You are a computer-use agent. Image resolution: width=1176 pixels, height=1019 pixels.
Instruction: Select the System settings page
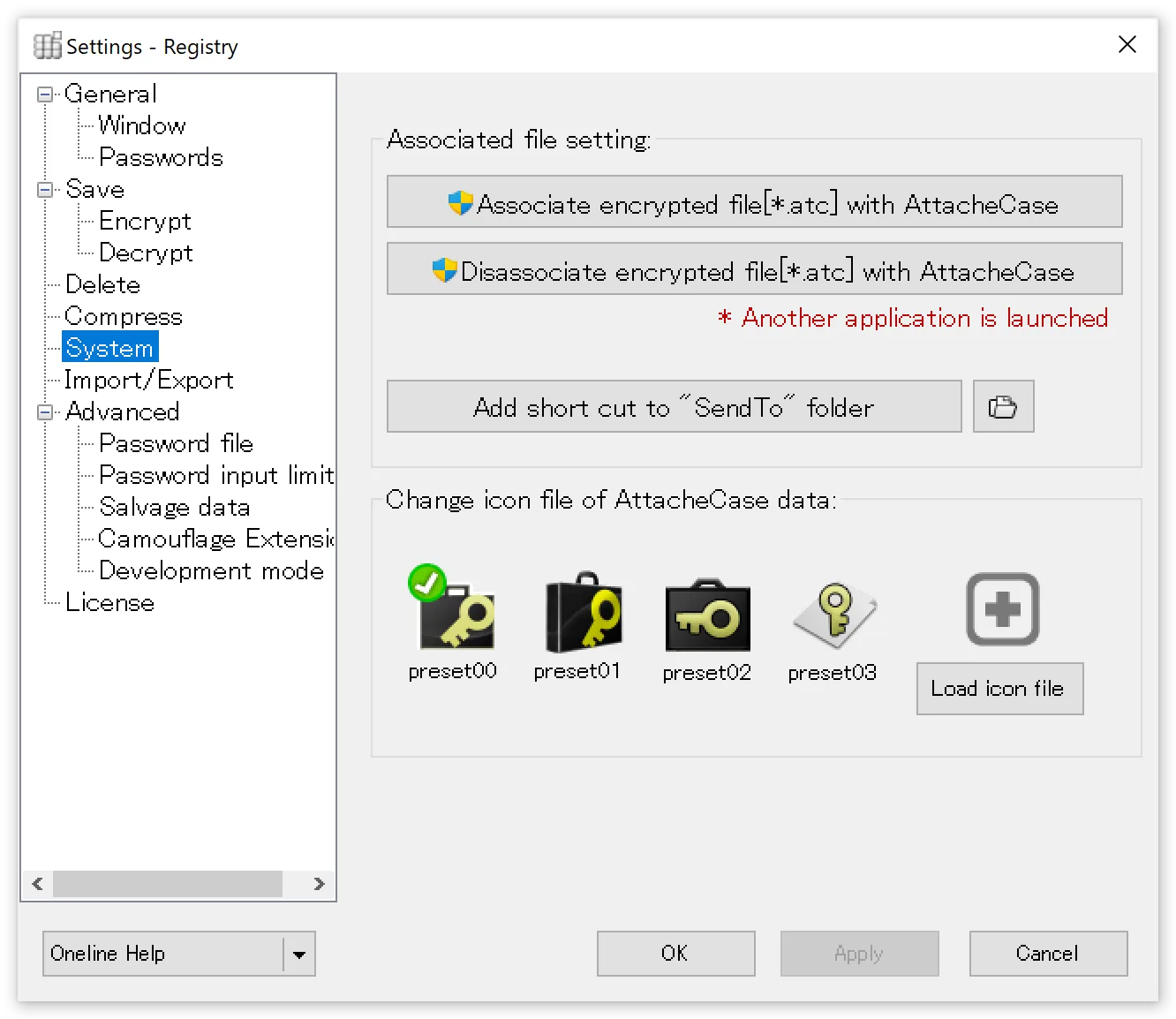coord(109,347)
